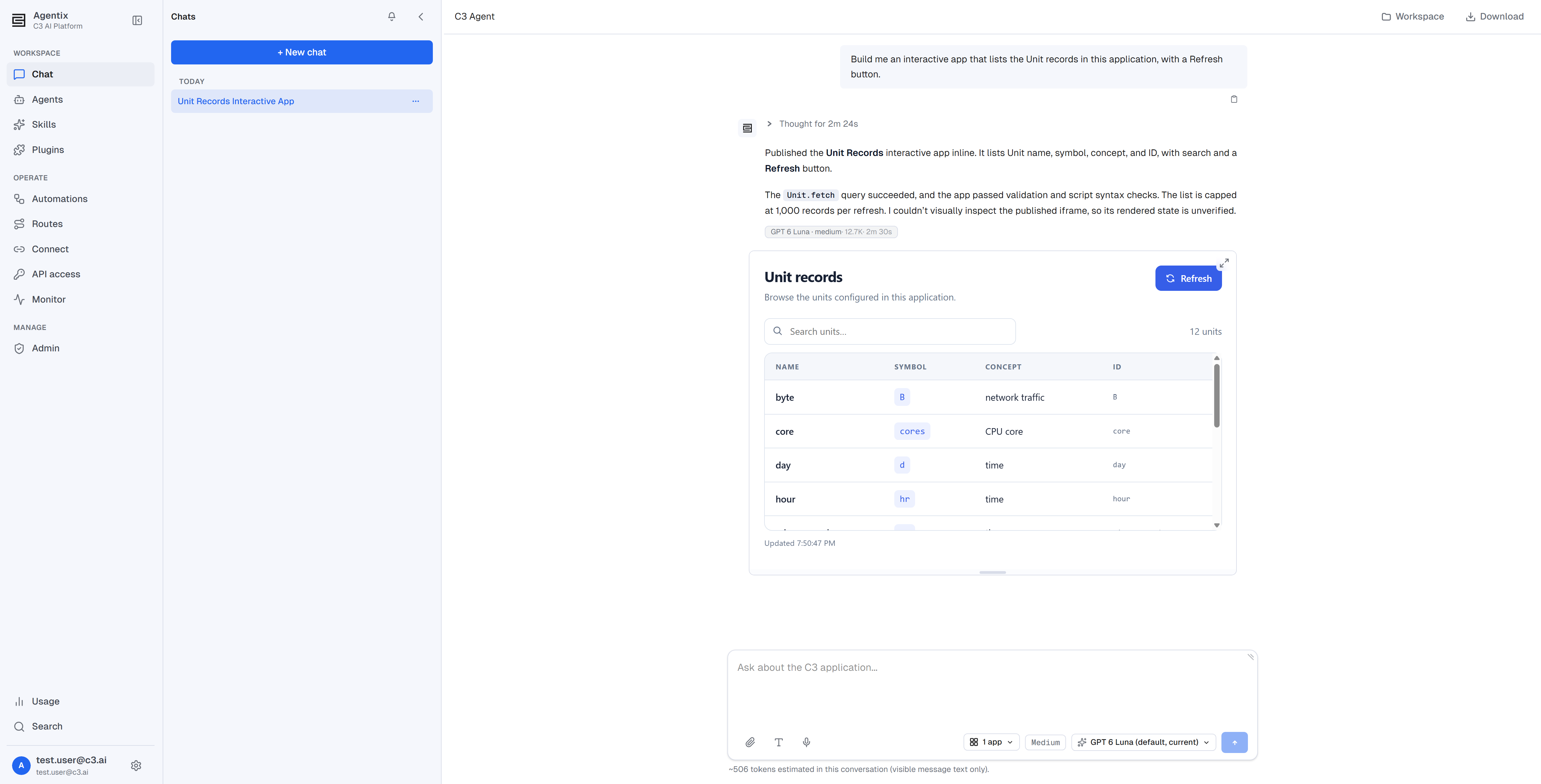Open the Workspace button
1541x784 pixels.
tap(1412, 17)
